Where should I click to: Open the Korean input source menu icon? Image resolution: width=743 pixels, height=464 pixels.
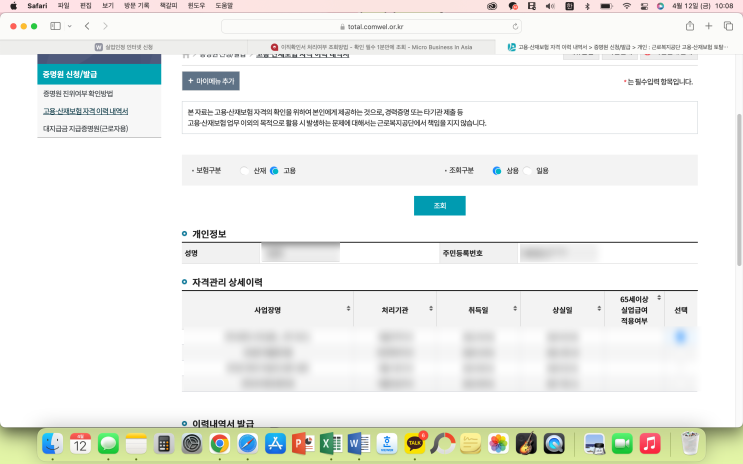(570, 6)
